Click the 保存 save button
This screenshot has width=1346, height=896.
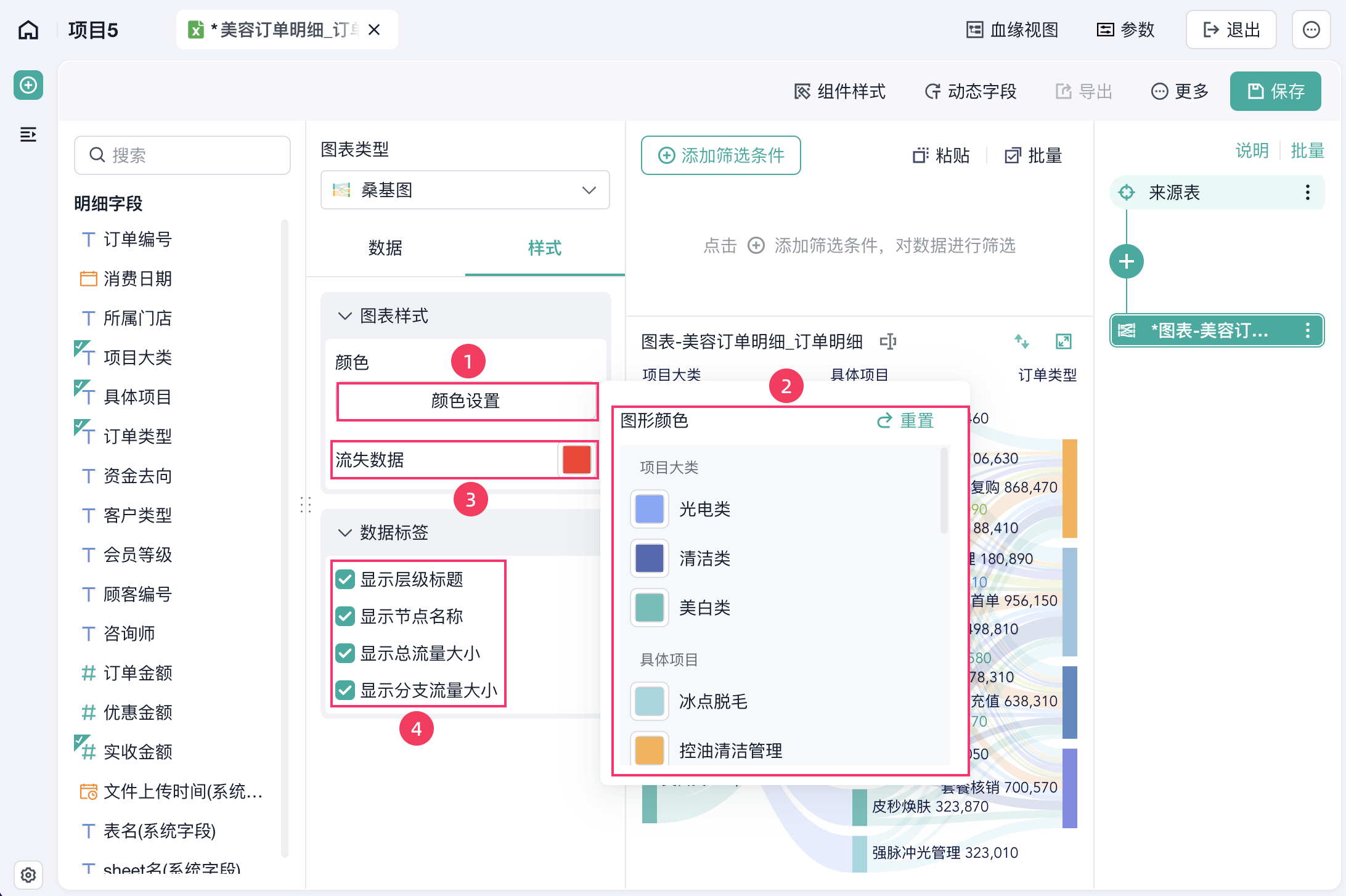click(x=1275, y=91)
